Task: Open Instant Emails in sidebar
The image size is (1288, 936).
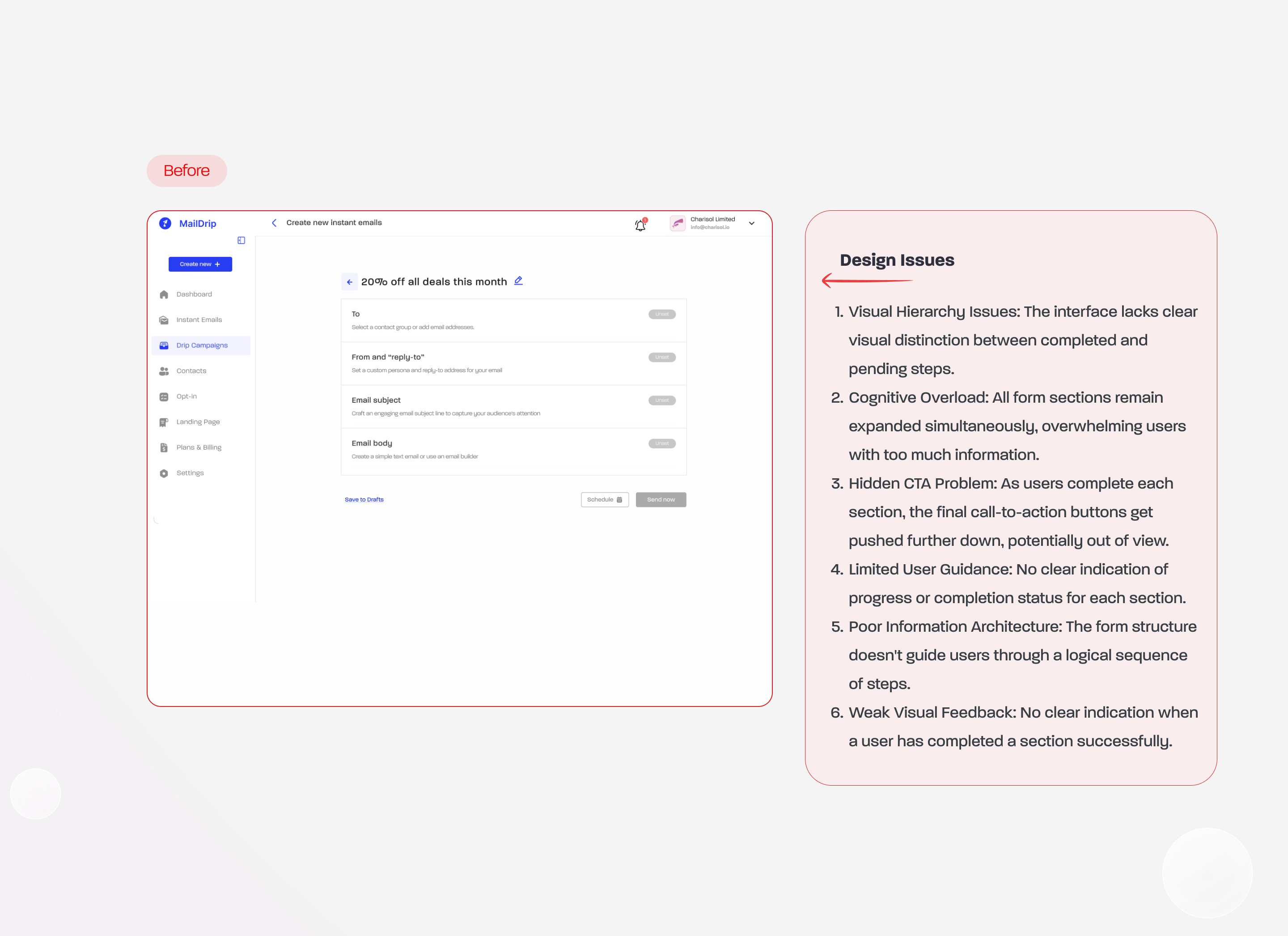Action: pyautogui.click(x=199, y=320)
